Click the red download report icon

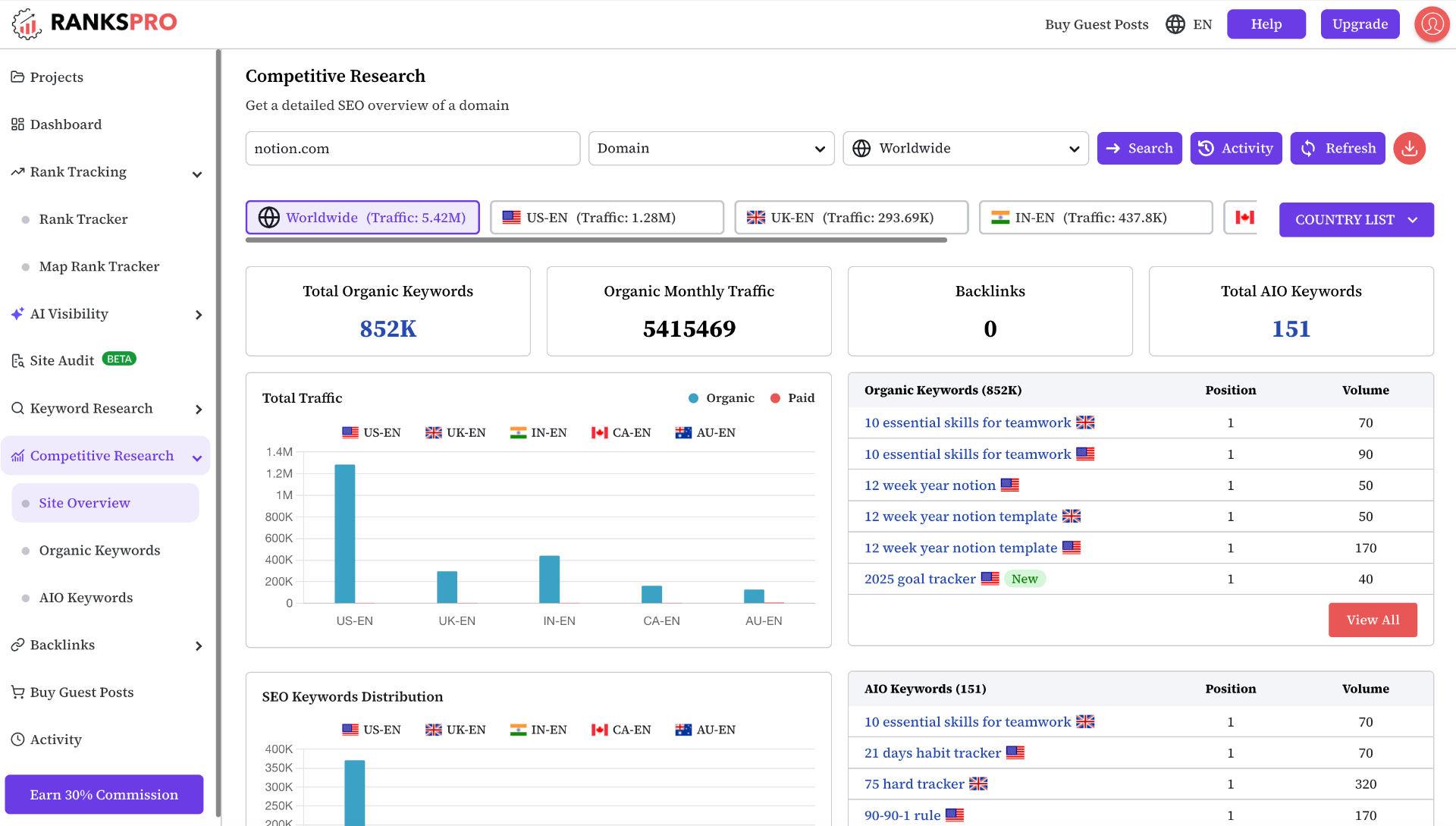(1410, 149)
